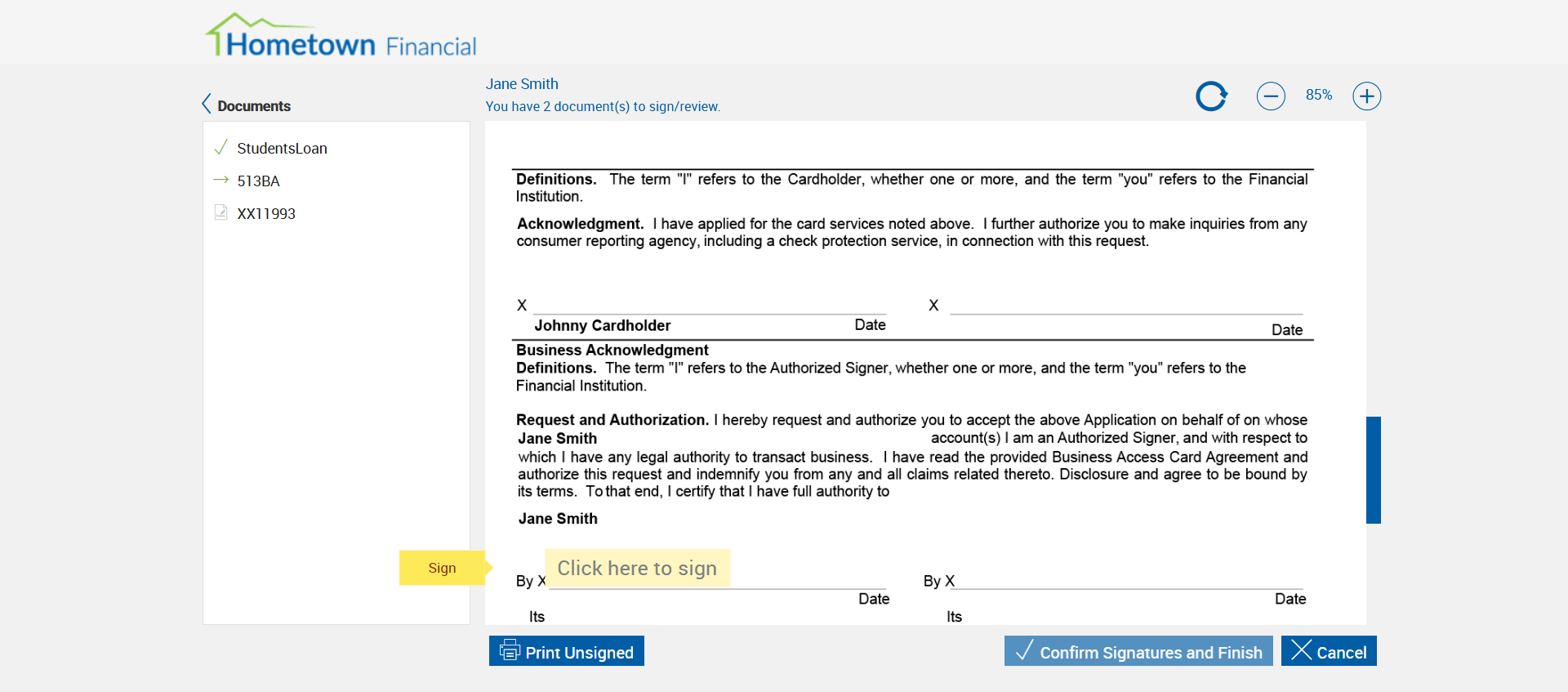Click the document icon beside XX11993
1568x692 pixels.
220,212
